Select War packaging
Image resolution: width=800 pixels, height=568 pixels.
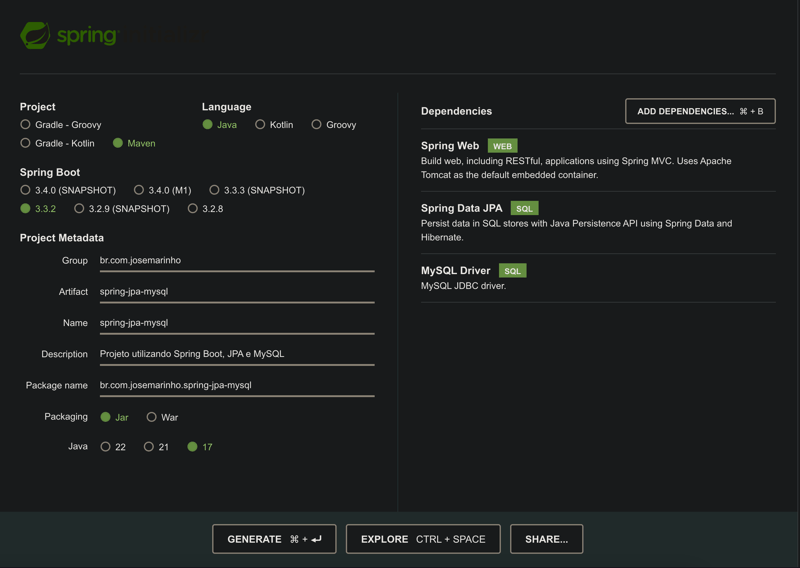coord(162,417)
